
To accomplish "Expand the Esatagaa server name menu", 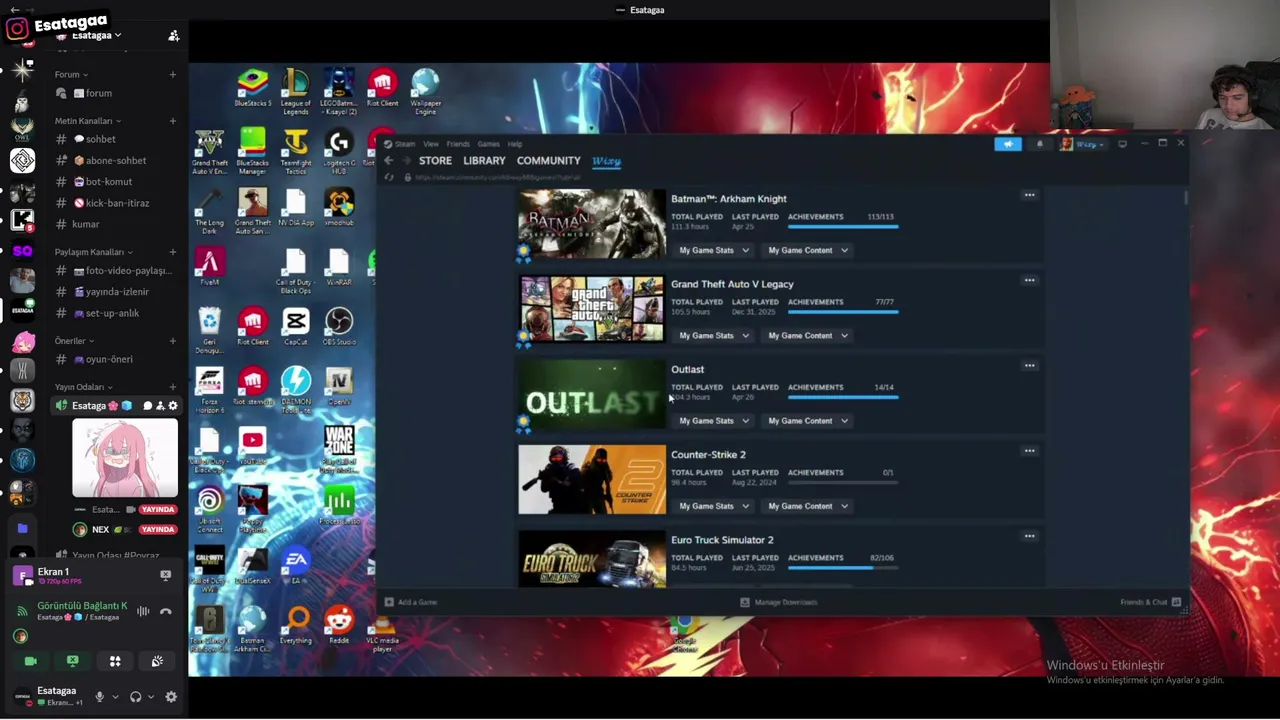I will tap(97, 36).
